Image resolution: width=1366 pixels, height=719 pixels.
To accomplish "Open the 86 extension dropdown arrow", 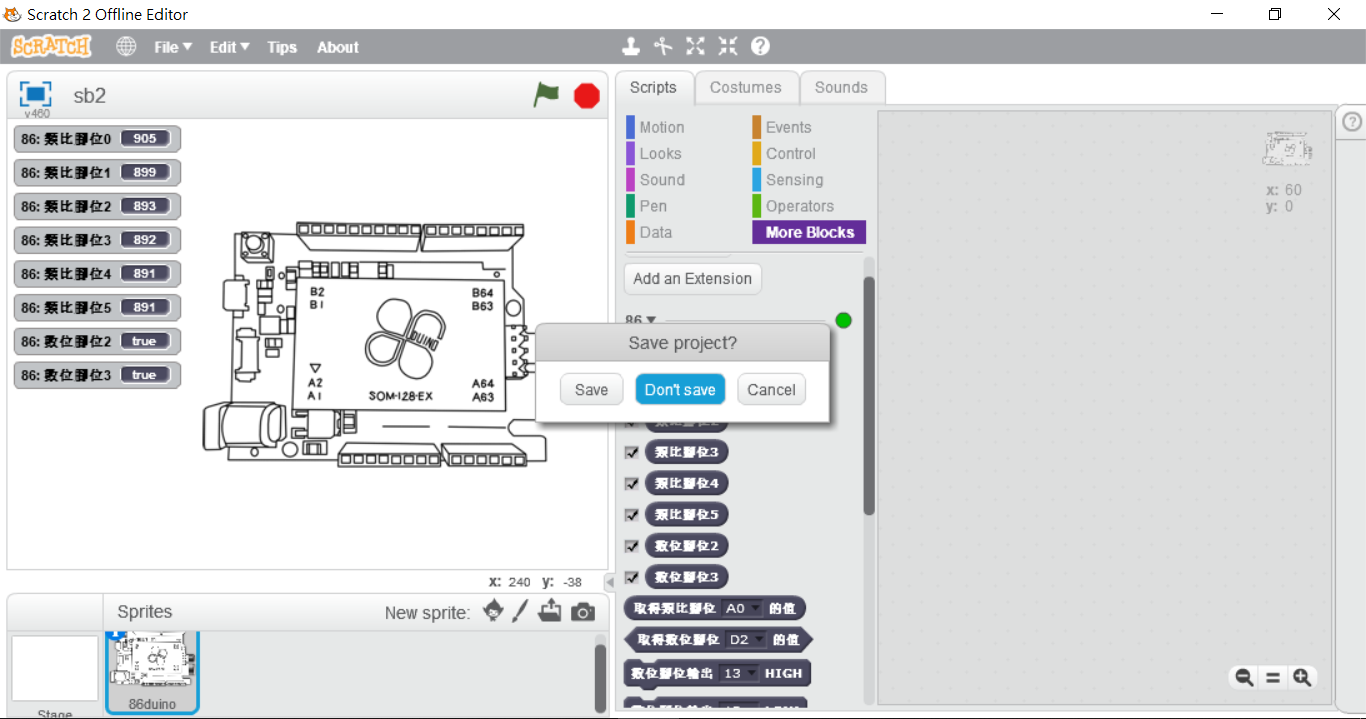I will (x=651, y=320).
